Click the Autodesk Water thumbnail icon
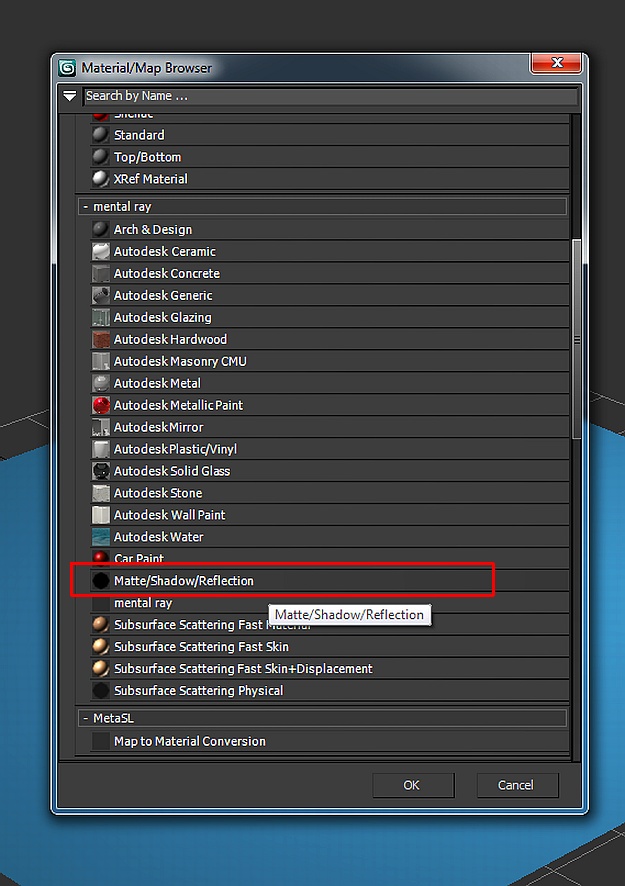 (101, 537)
